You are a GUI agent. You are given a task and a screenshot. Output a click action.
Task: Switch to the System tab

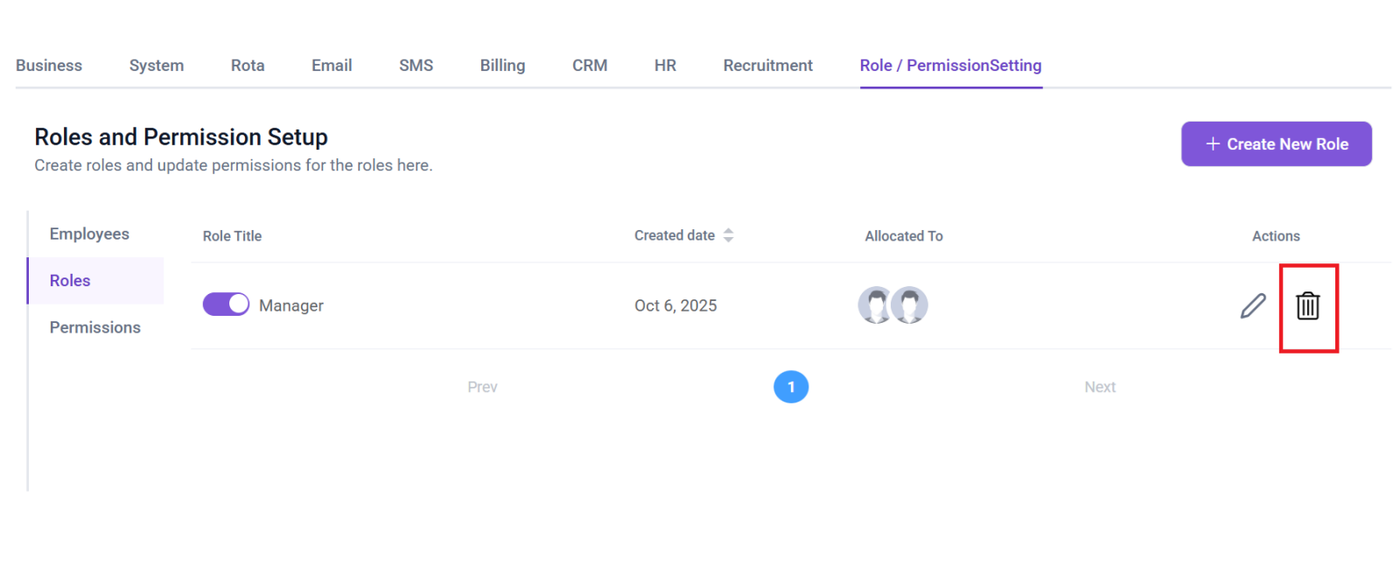pos(156,66)
